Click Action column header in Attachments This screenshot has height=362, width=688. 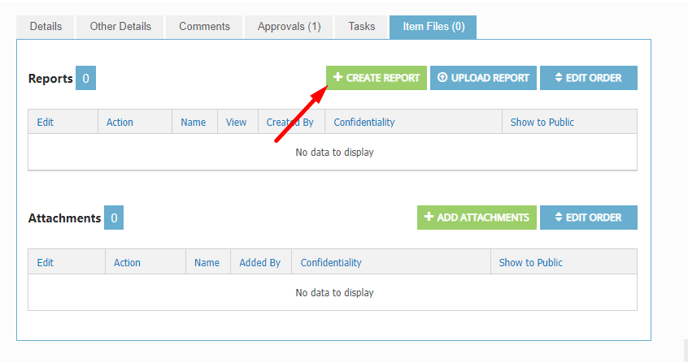click(127, 263)
